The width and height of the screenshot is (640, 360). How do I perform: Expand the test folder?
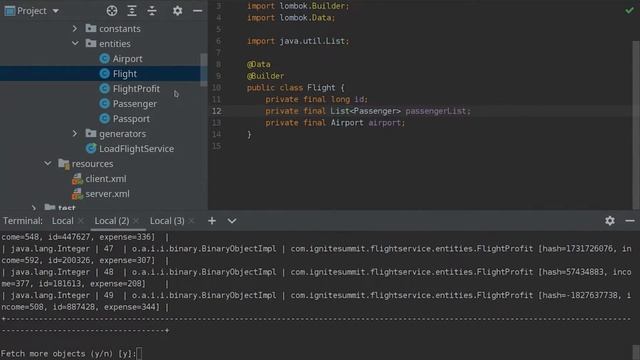(x=34, y=208)
